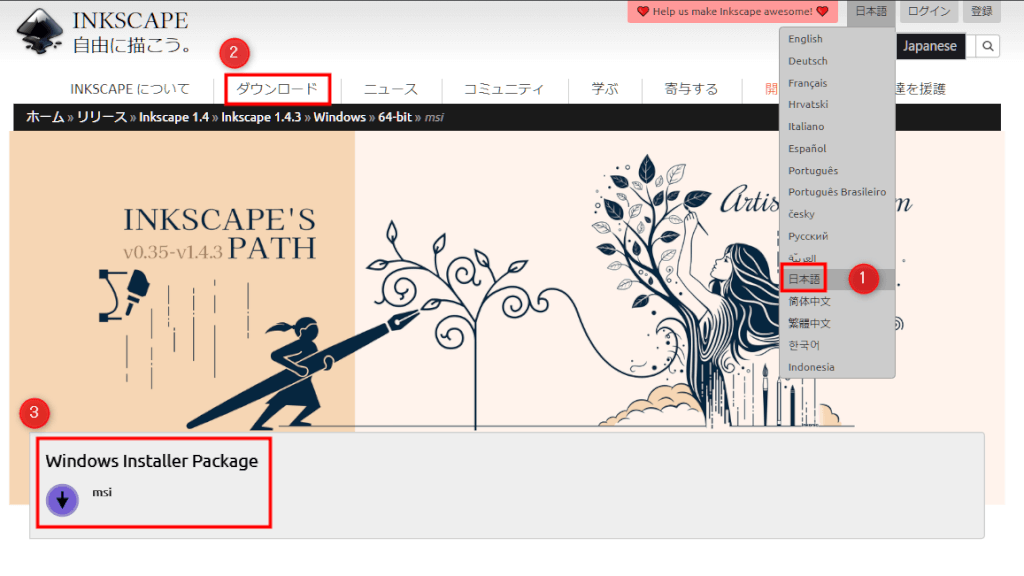The image size is (1024, 576).
Task: Click the Inkscape logo icon
Action: pyautogui.click(x=40, y=32)
